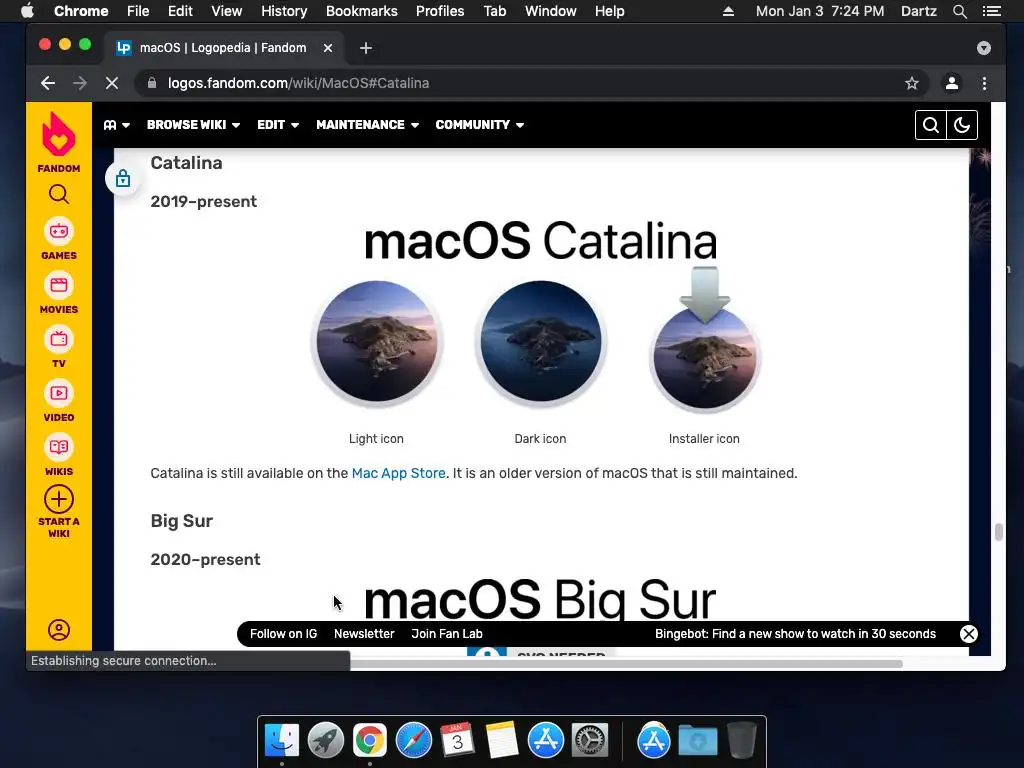This screenshot has width=1024, height=768.
Task: Expand the Logopedia wiki logo dropdown
Action: 116,125
